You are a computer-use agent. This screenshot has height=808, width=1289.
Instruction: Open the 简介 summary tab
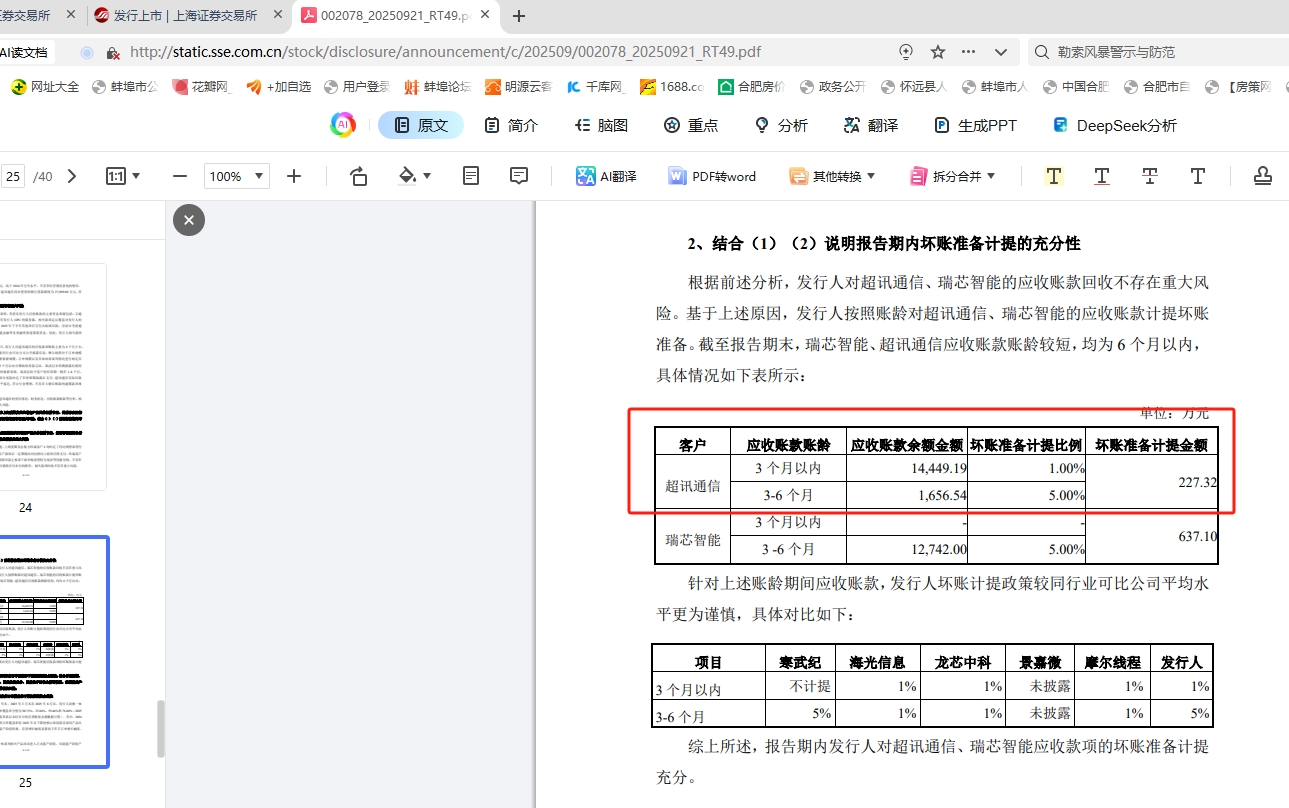[511, 125]
